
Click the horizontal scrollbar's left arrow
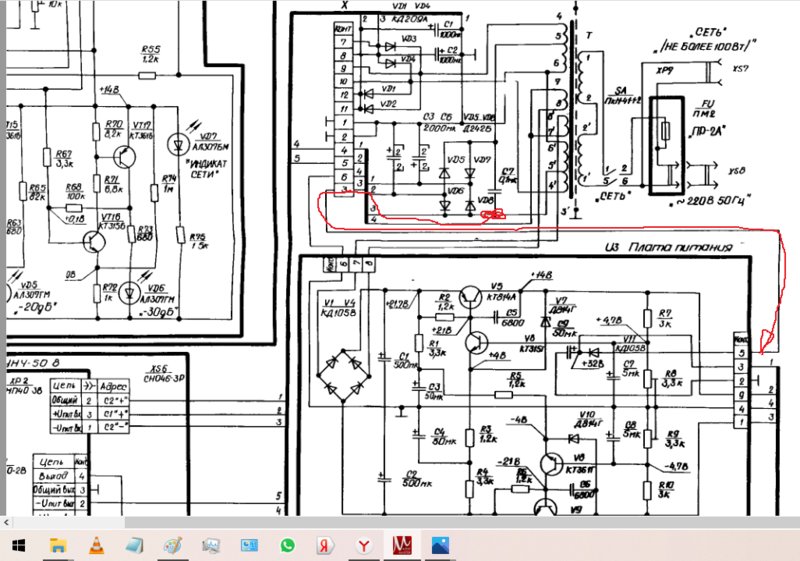(x=7, y=523)
